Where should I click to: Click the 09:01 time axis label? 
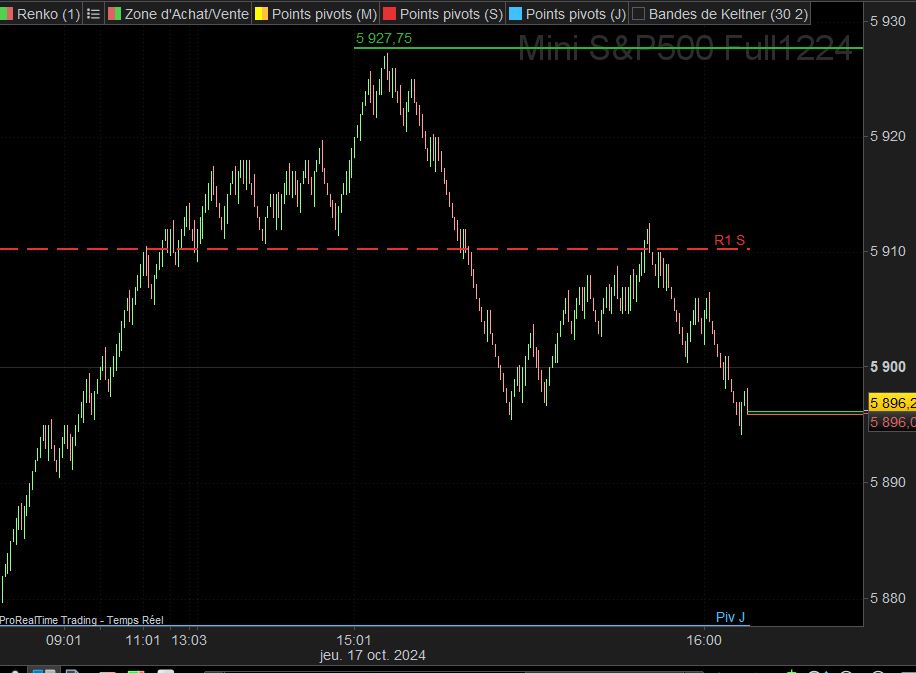(x=64, y=640)
